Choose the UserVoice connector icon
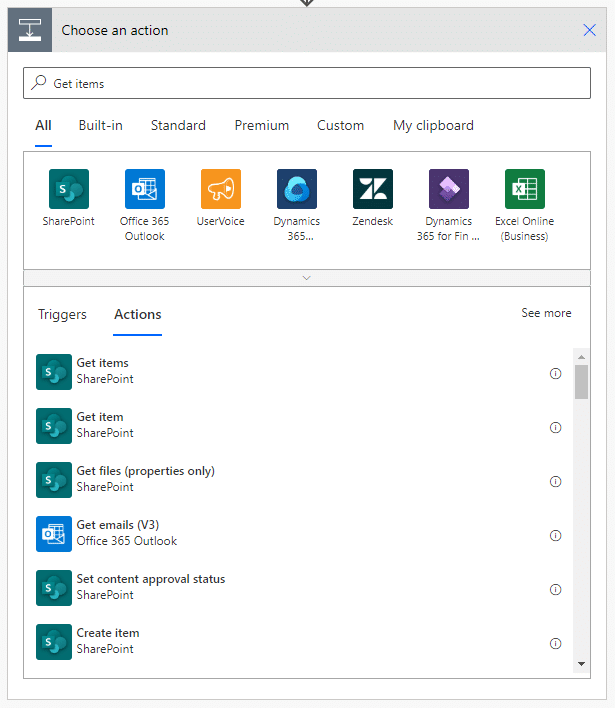 coord(221,189)
